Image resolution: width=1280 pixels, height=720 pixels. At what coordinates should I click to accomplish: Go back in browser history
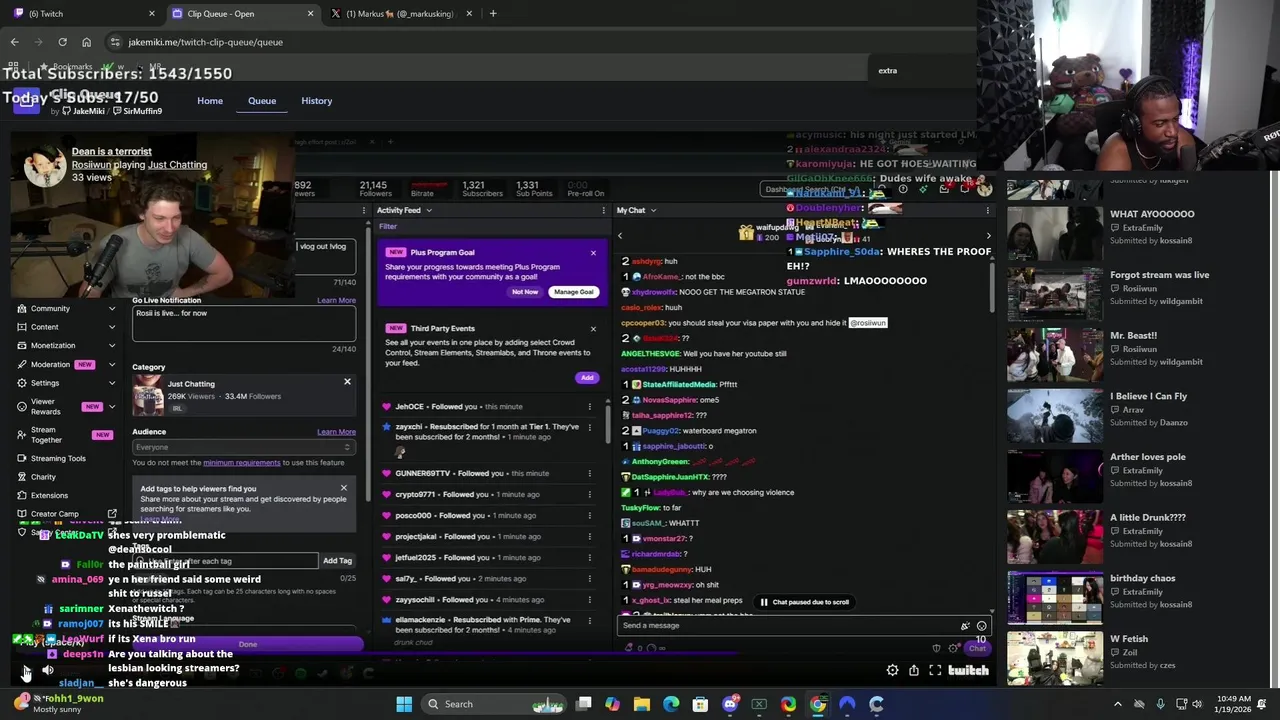(14, 42)
